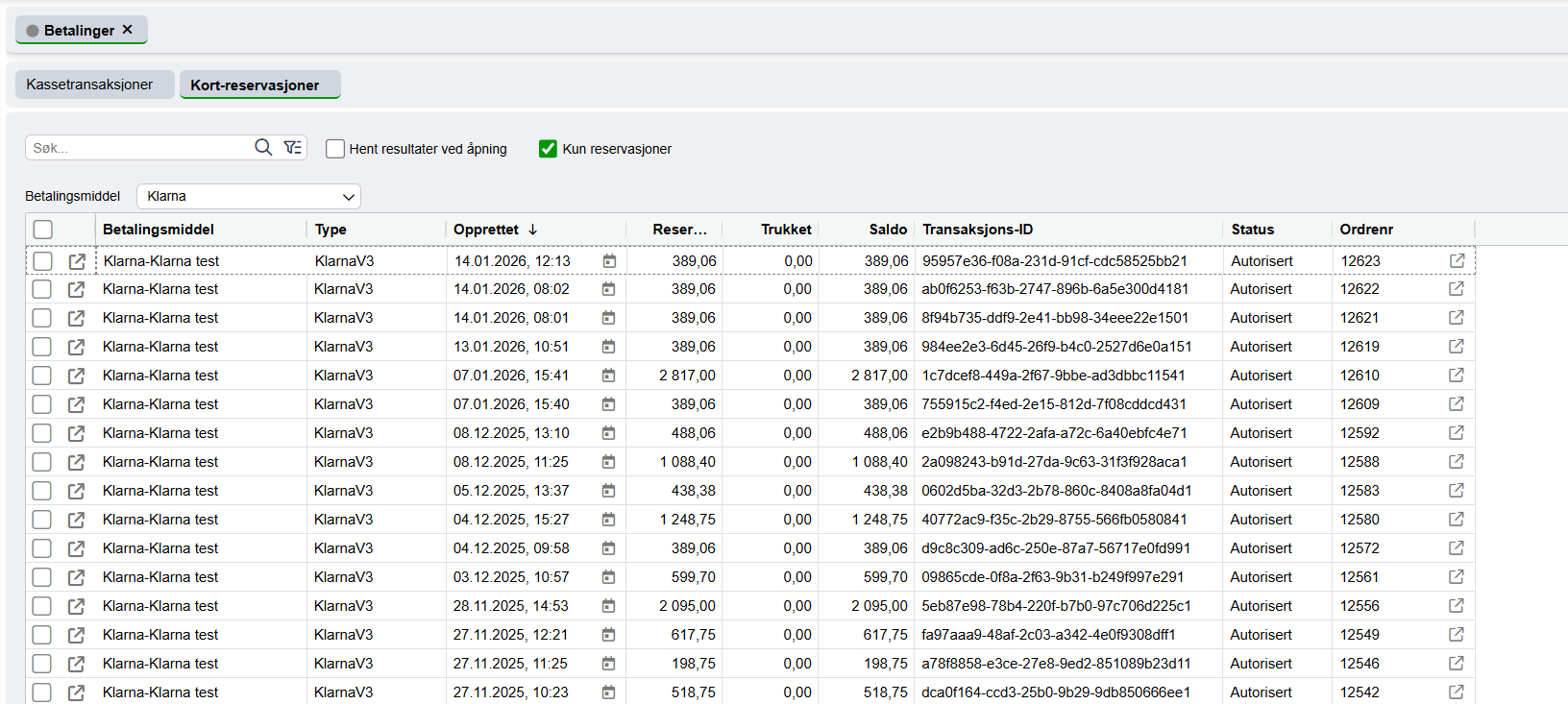
Task: Open order 12549 via external link icon
Action: click(x=1457, y=634)
